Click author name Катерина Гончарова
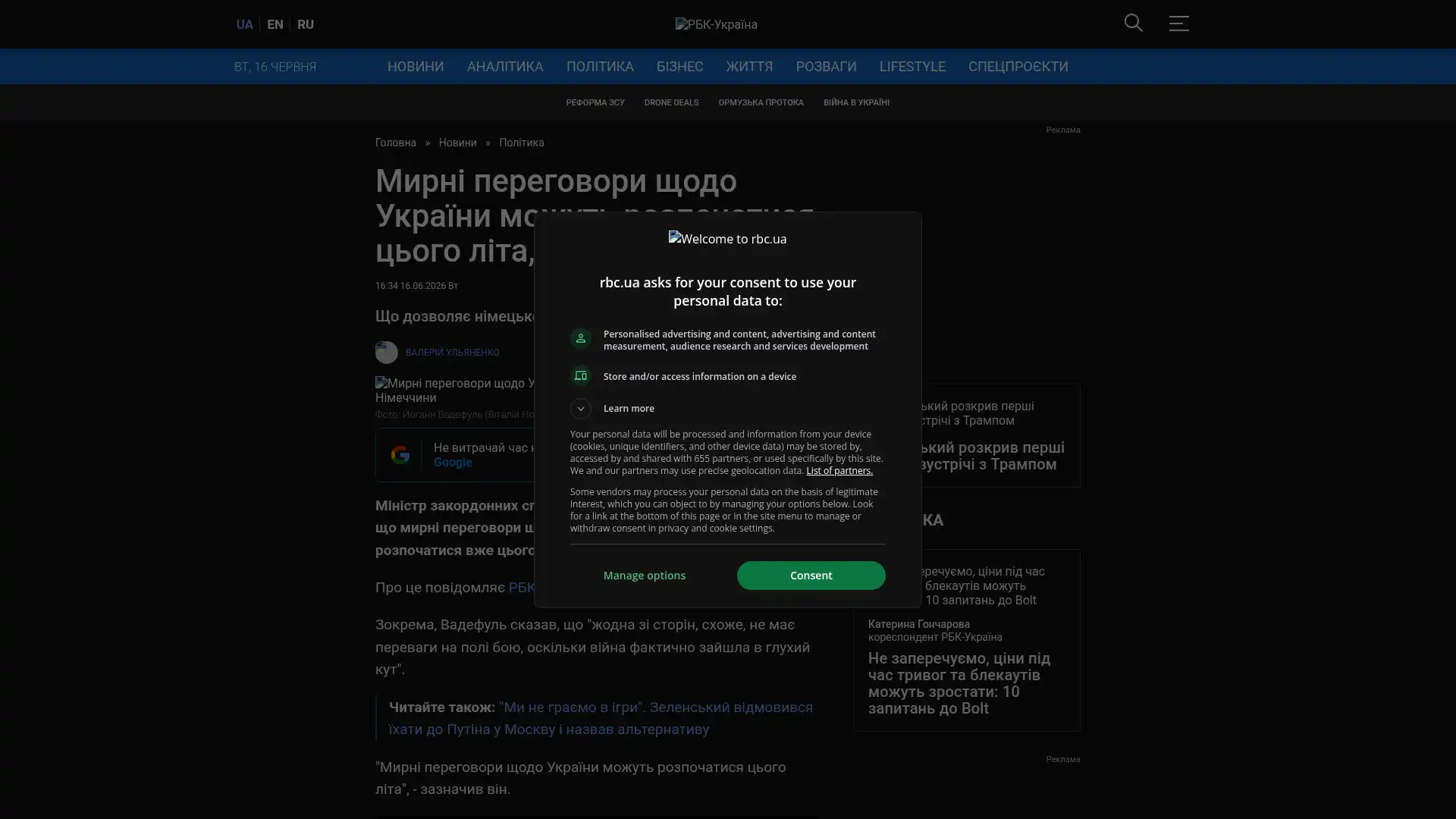The image size is (1456, 819). click(x=918, y=624)
